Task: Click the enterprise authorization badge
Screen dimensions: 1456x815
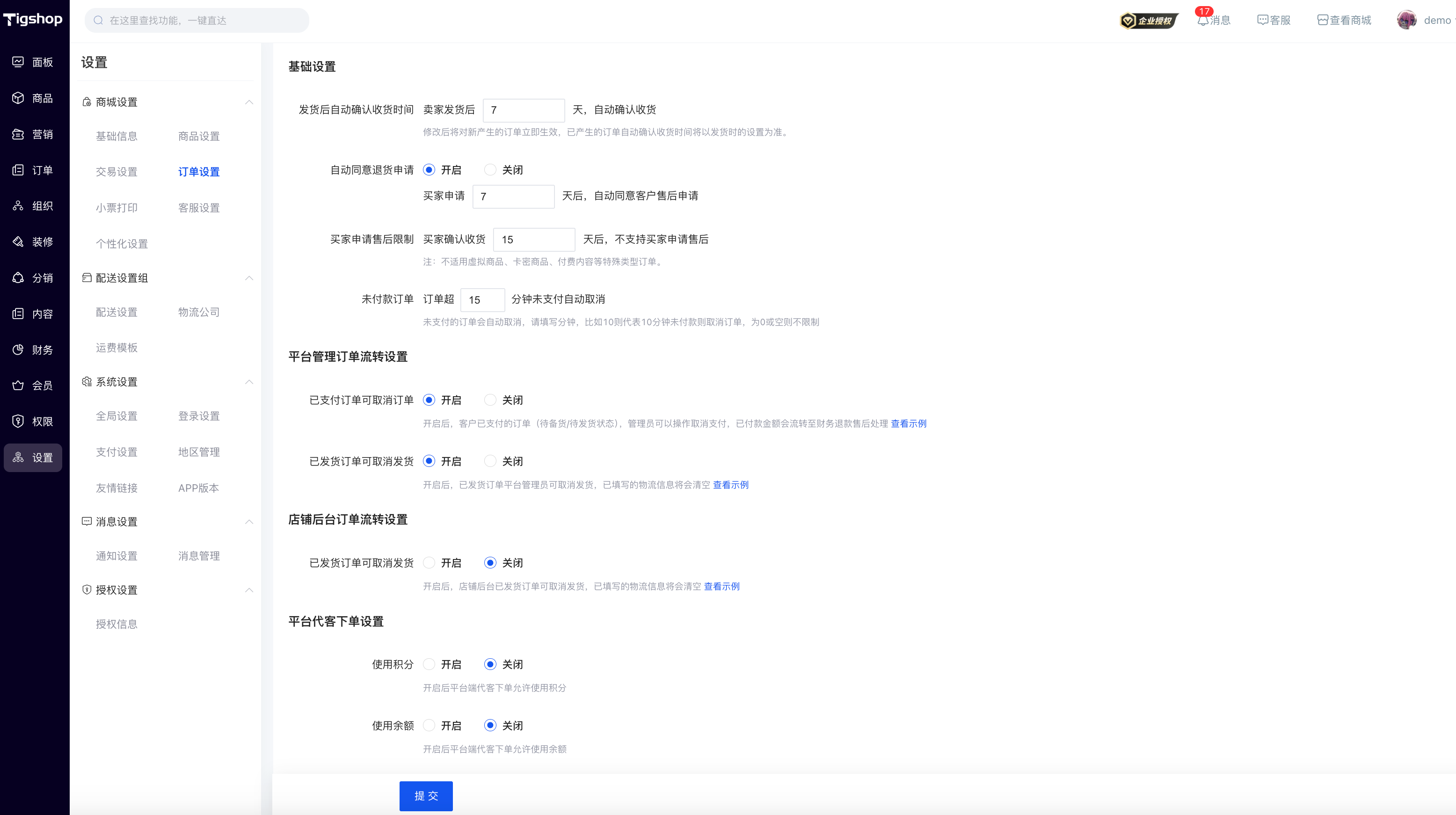Action: tap(1149, 21)
